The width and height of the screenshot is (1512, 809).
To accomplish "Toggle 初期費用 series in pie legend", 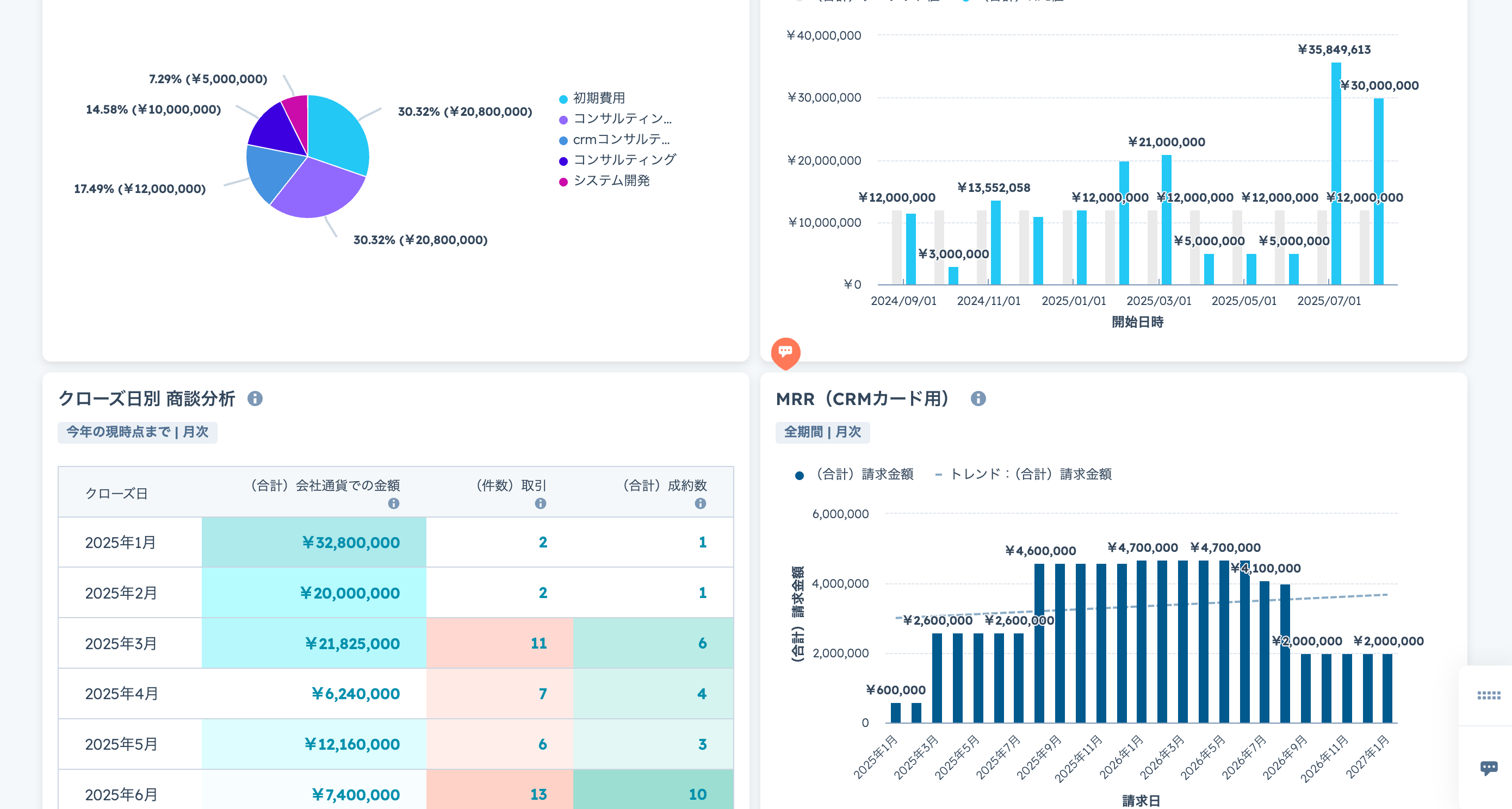I will tap(598, 98).
